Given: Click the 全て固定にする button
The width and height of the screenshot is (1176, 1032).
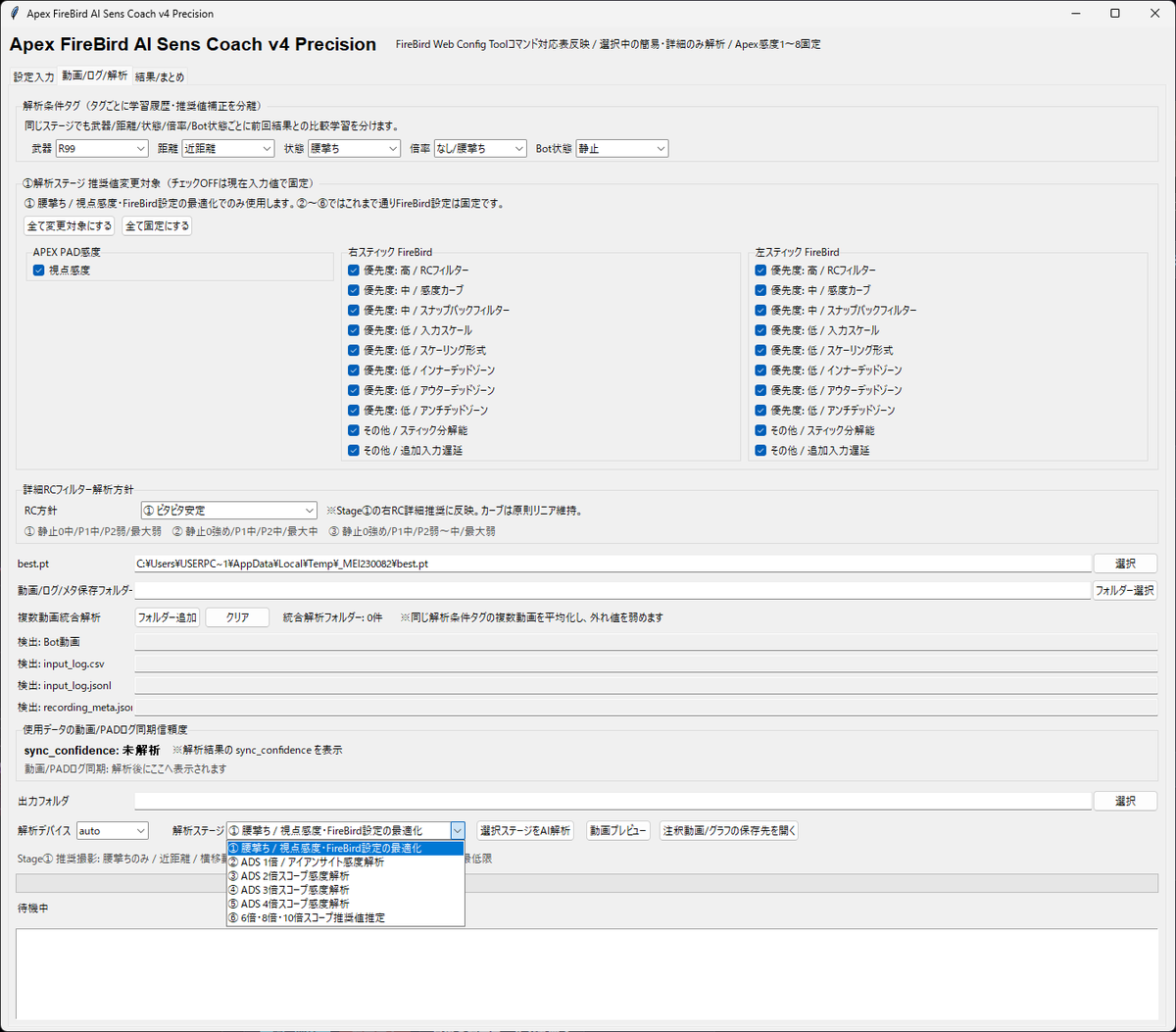Looking at the screenshot, I should pos(157,226).
